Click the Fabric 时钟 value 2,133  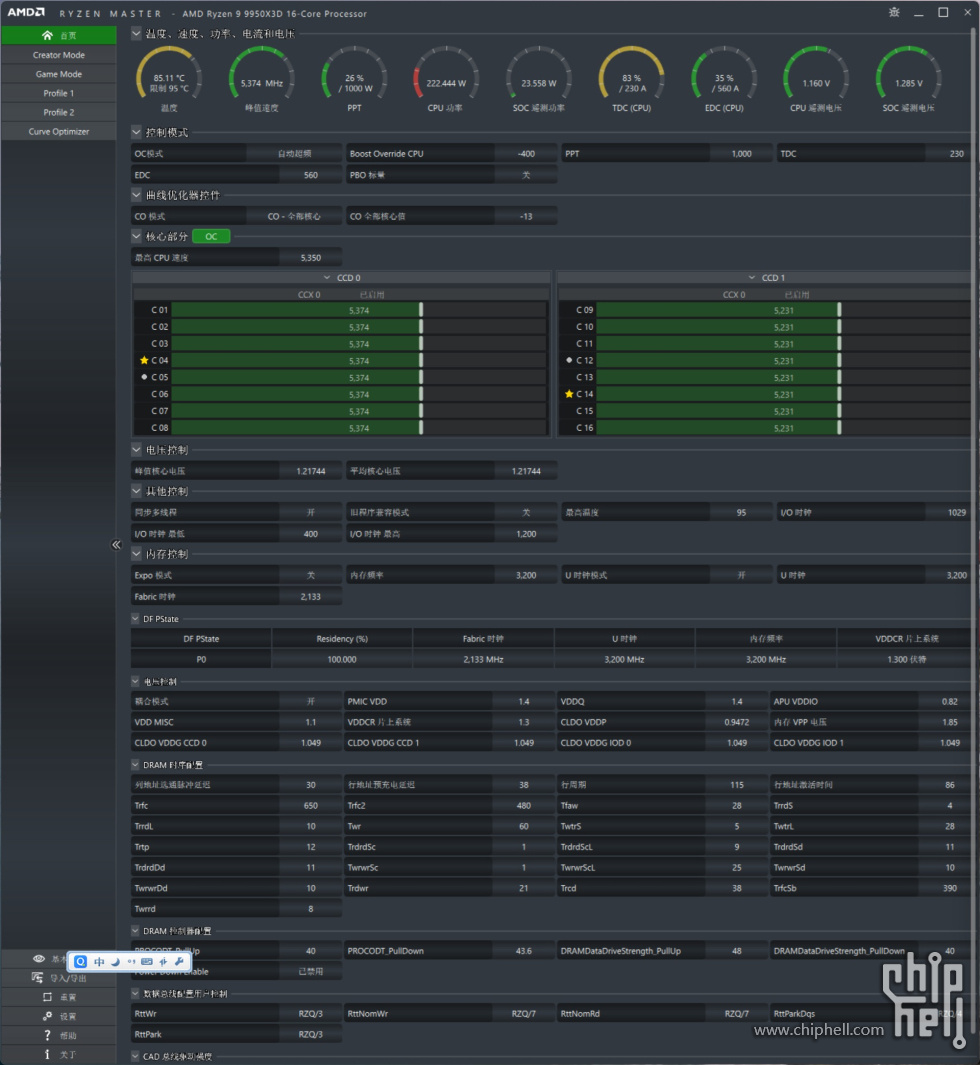pos(311,596)
